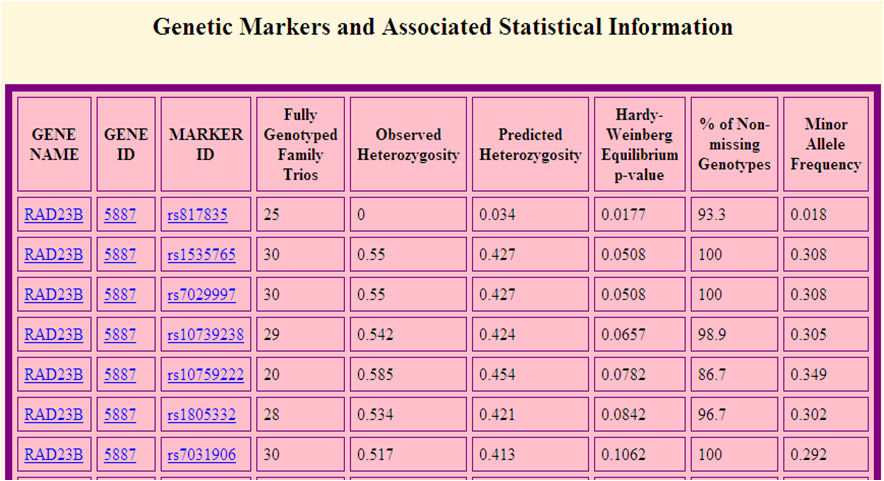Open RAD23B link in rs7029997 row
This screenshot has width=884, height=481.
point(54,294)
